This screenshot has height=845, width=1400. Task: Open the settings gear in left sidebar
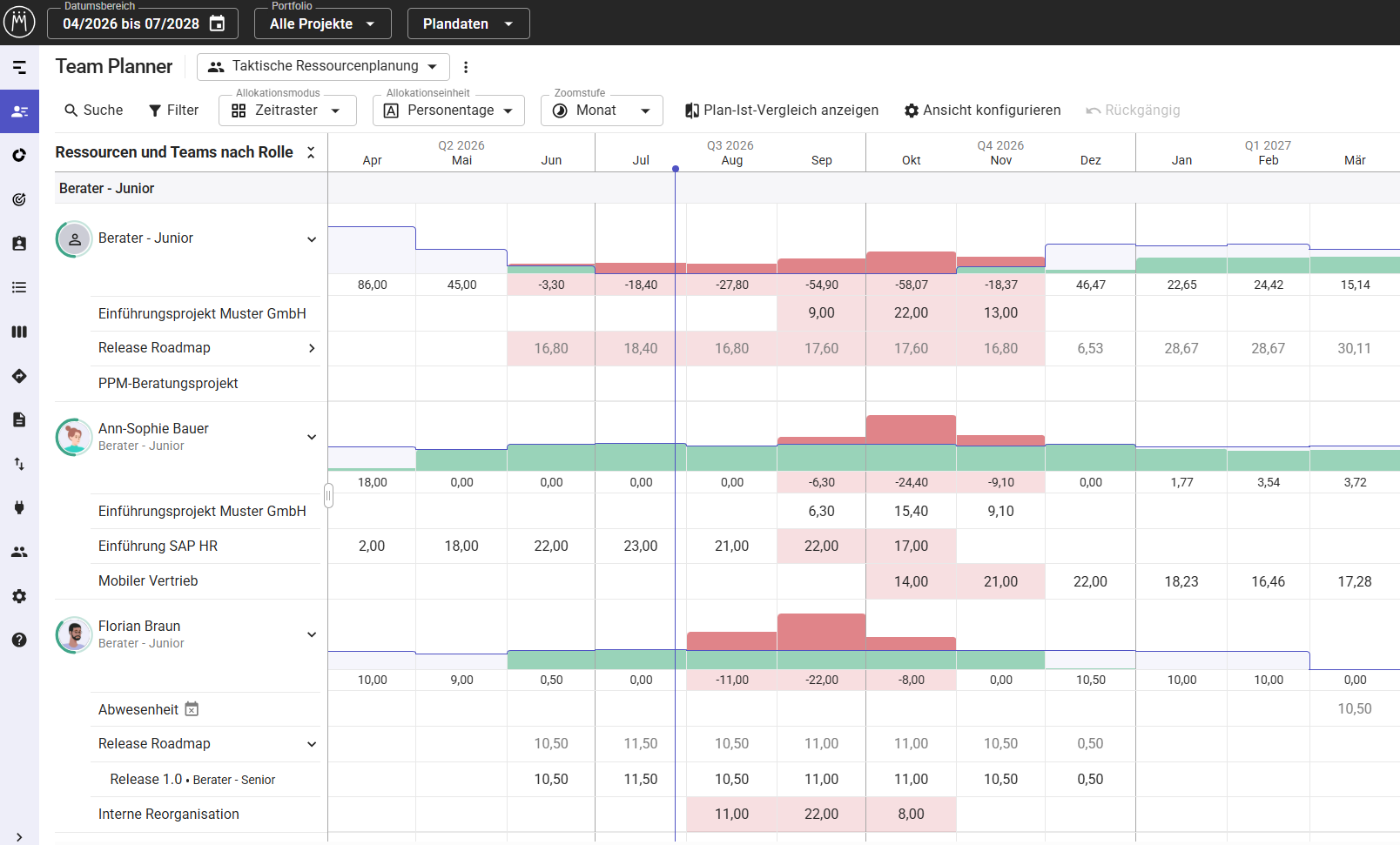point(19,596)
